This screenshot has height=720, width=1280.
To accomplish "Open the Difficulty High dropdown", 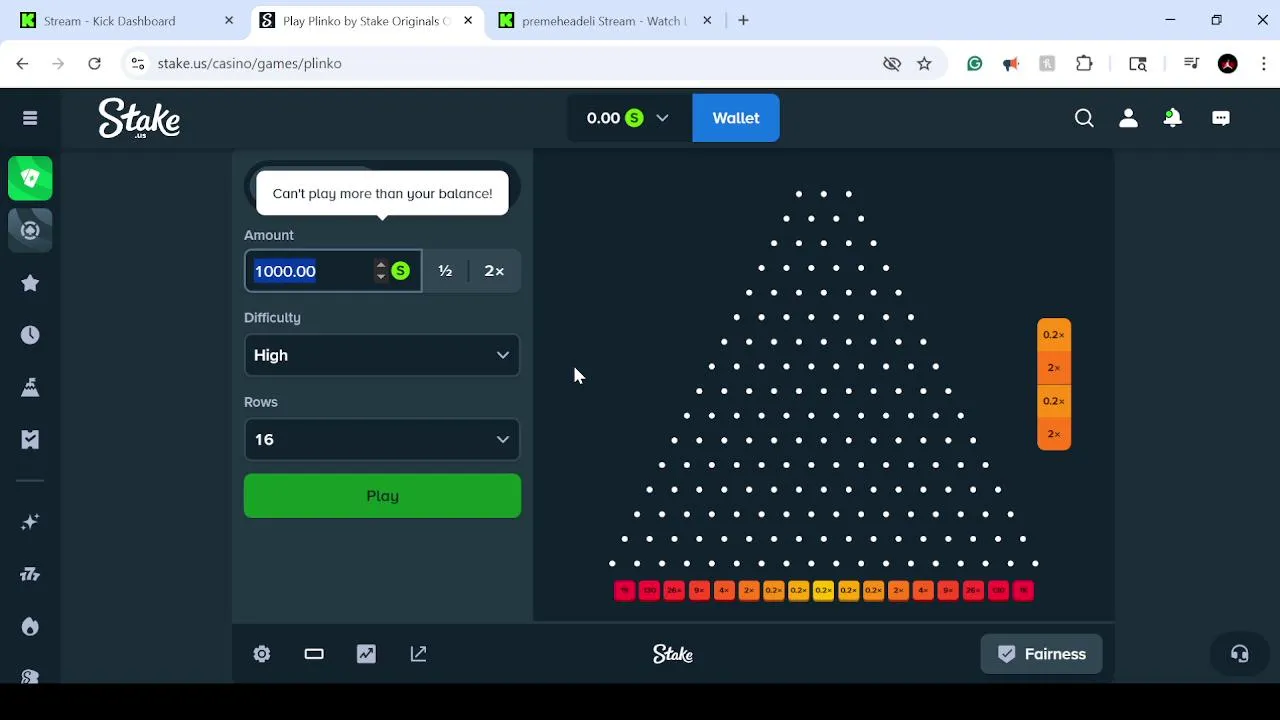I will pyautogui.click(x=382, y=355).
